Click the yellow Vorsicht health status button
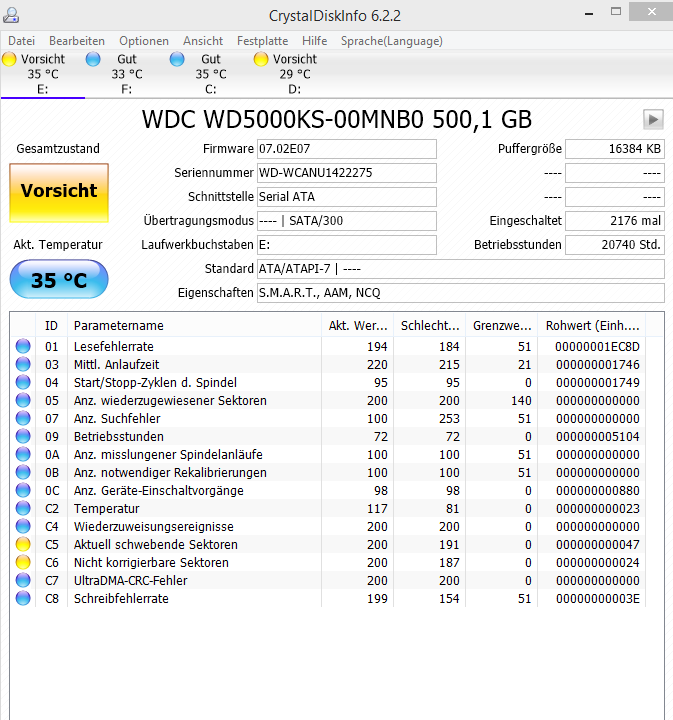Viewport: 673px width, 720px height. [x=59, y=193]
